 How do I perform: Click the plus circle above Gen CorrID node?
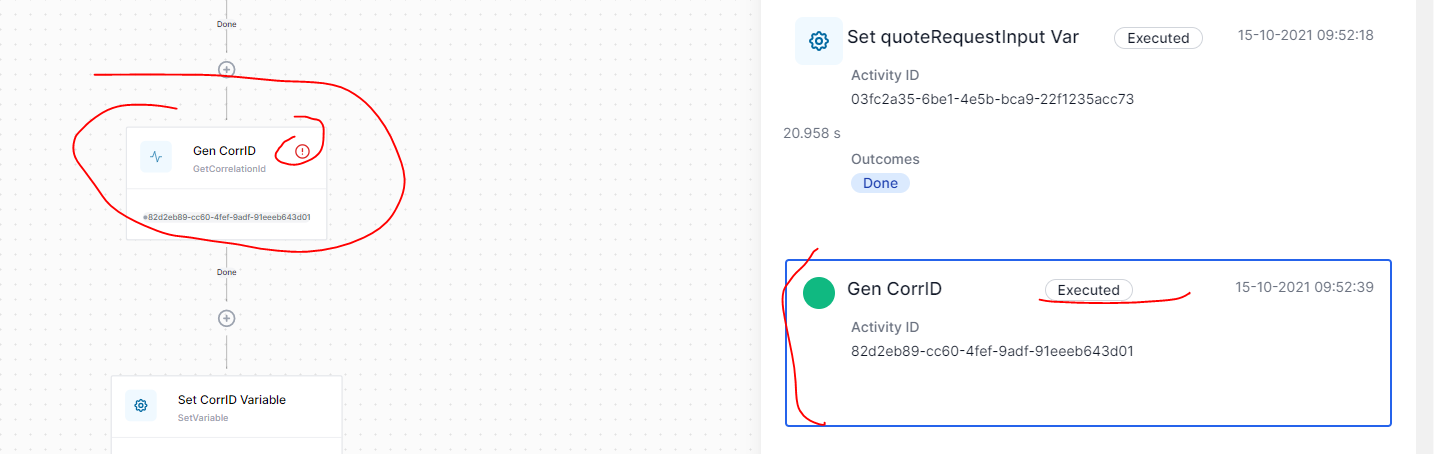pyautogui.click(x=227, y=69)
